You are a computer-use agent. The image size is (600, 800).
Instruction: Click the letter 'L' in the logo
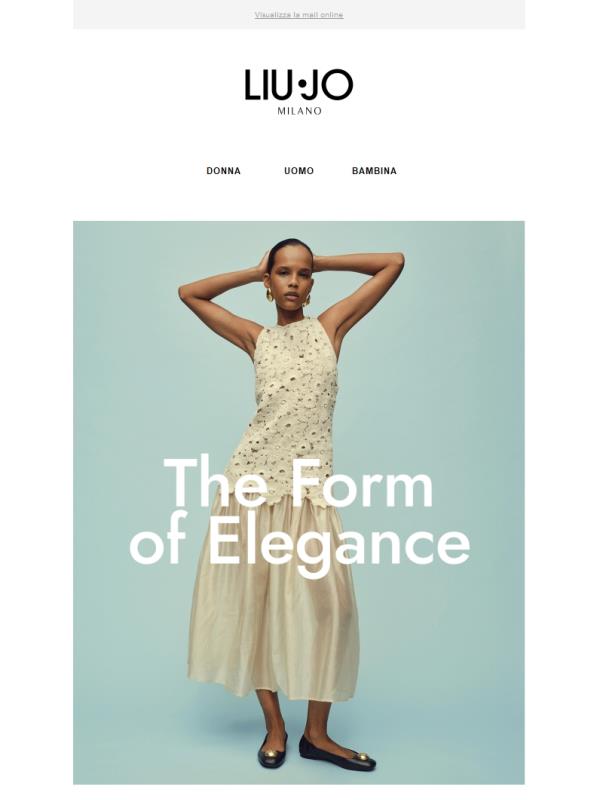coord(252,85)
